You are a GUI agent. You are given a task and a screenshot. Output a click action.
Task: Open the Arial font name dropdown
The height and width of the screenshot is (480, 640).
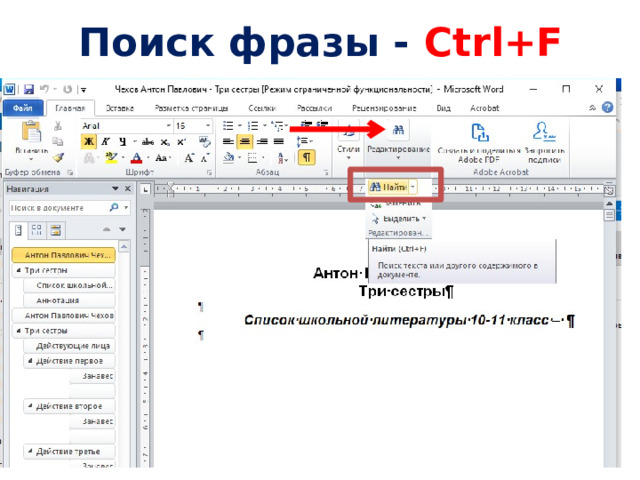tap(168, 126)
